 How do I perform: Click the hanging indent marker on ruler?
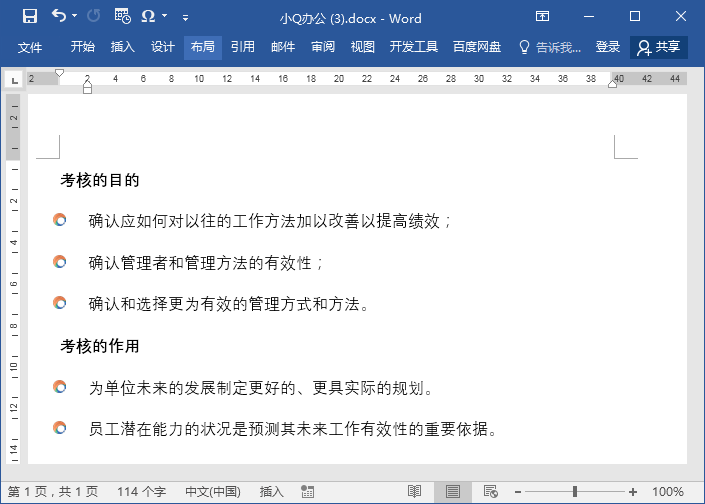(x=87, y=84)
